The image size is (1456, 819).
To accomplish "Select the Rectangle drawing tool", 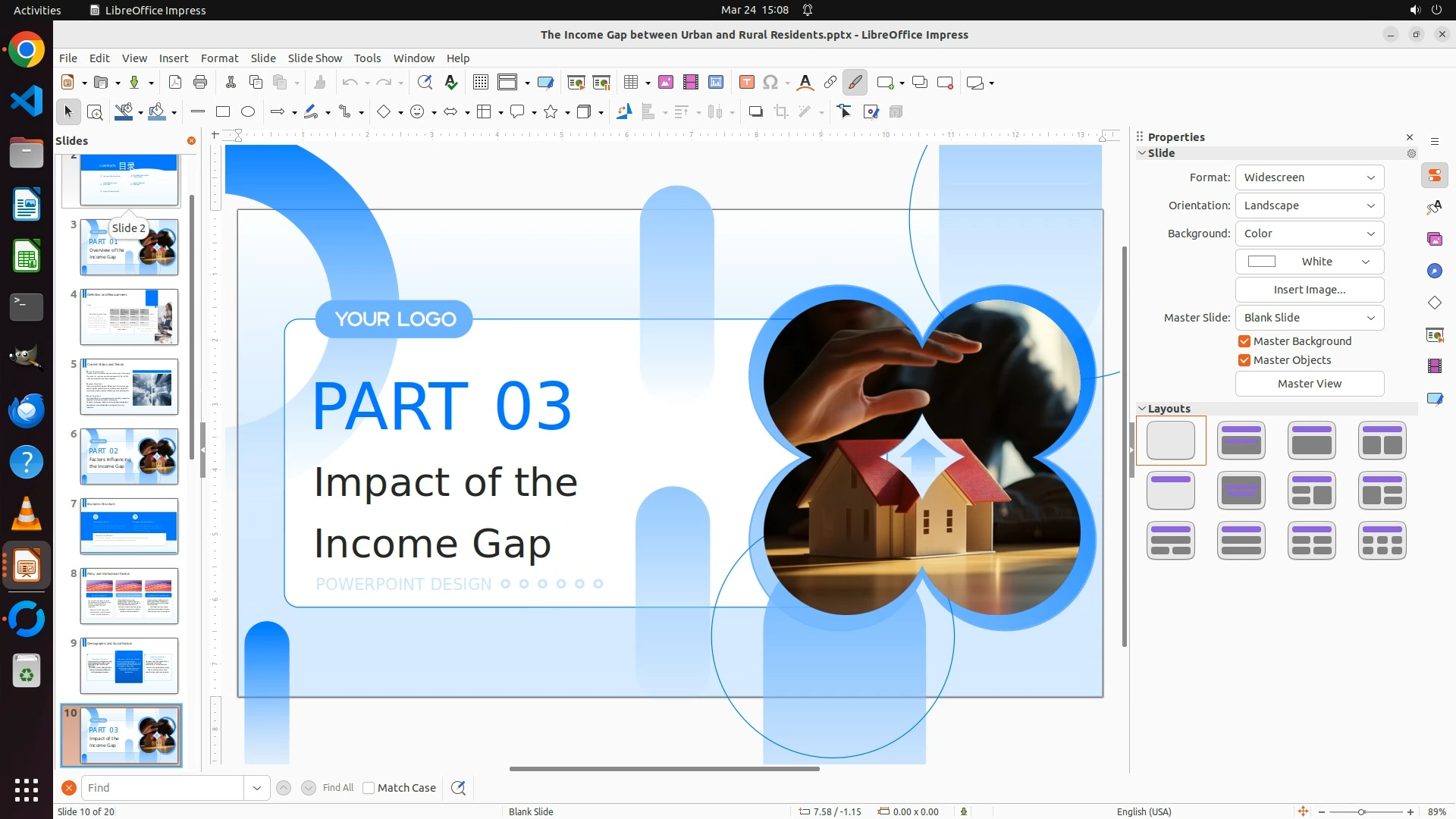I will pyautogui.click(x=223, y=112).
